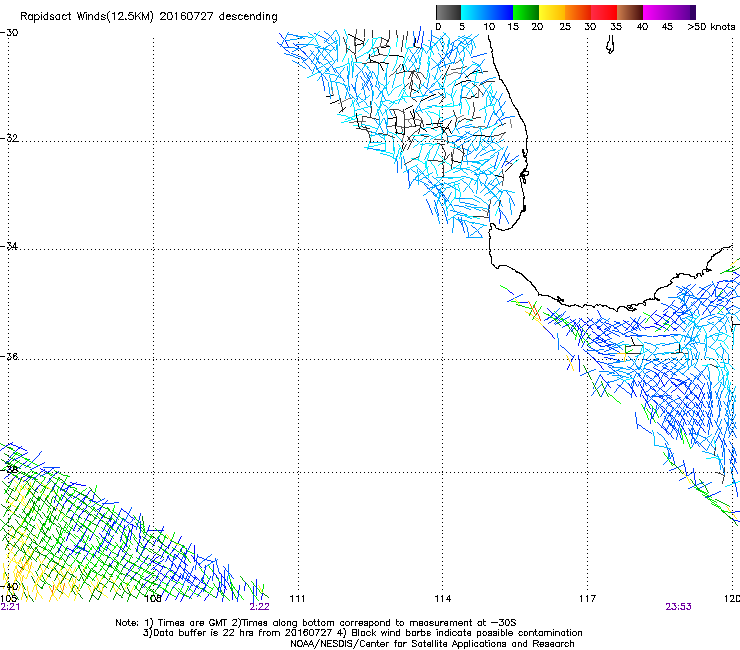Click the 'NOAA/NESDIS/Center for Satellite Applications' credit line
Viewport: 740px width, 650px height.
tap(432, 644)
